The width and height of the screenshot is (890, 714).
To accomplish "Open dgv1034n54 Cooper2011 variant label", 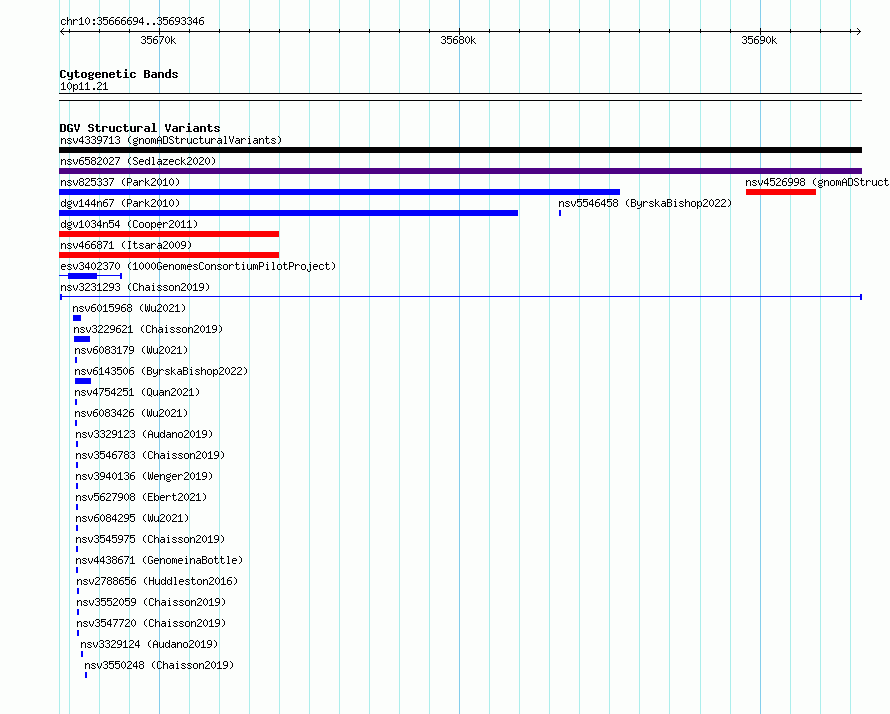I will (129, 224).
